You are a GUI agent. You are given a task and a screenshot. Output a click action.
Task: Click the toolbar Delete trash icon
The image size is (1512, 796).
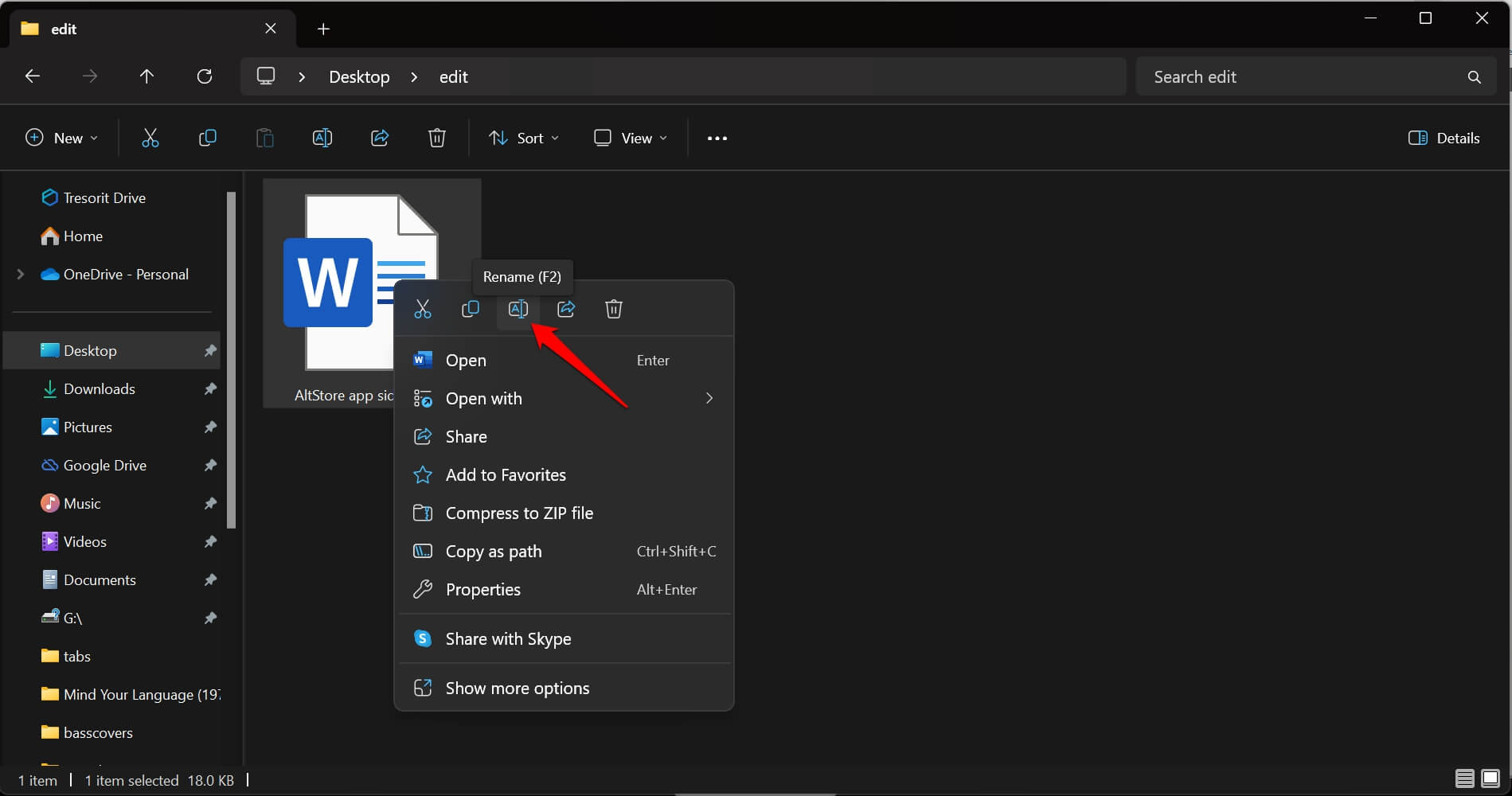click(437, 138)
